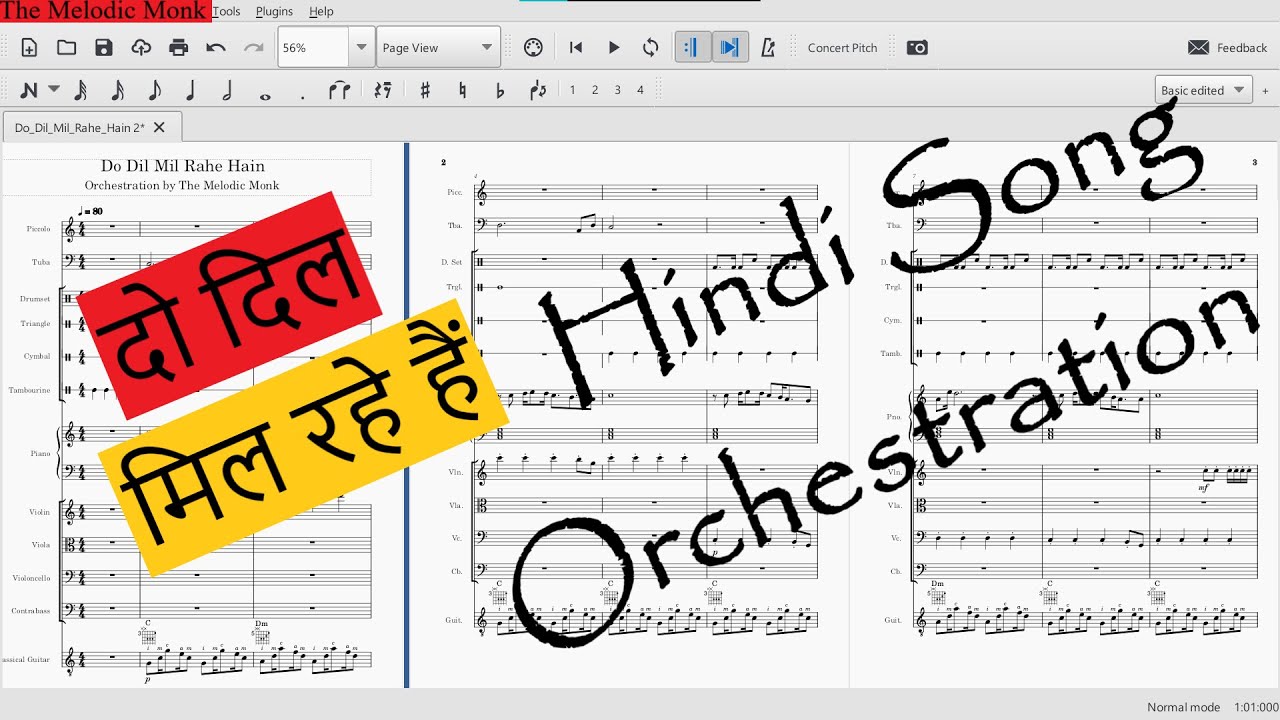Screen dimensions: 1280x720
Task: Start playback with the Play button
Action: [614, 48]
